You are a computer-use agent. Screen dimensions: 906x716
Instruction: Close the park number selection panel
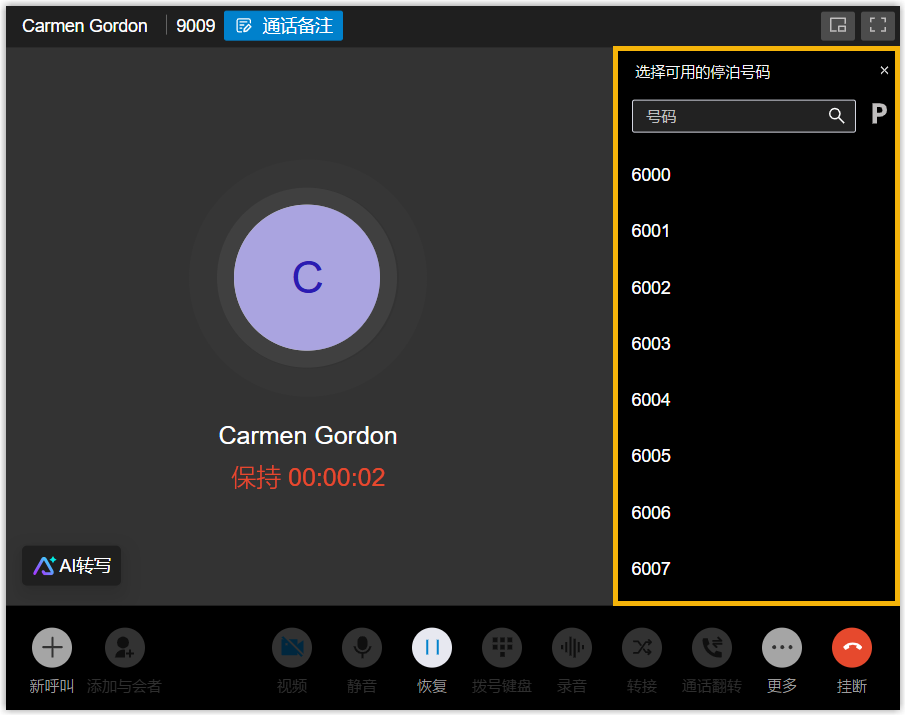884,71
